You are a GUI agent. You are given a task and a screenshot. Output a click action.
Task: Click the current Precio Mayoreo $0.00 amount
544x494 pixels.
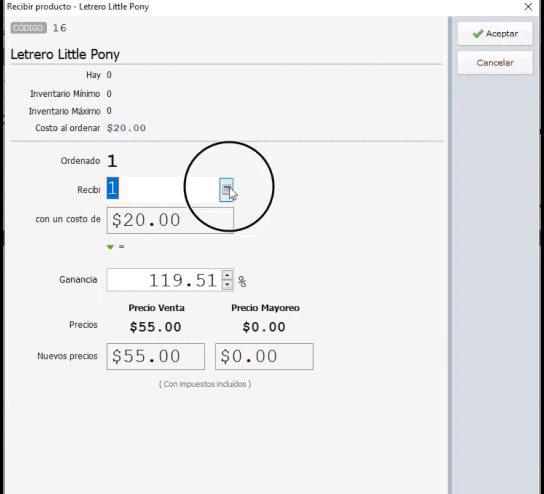pos(264,327)
